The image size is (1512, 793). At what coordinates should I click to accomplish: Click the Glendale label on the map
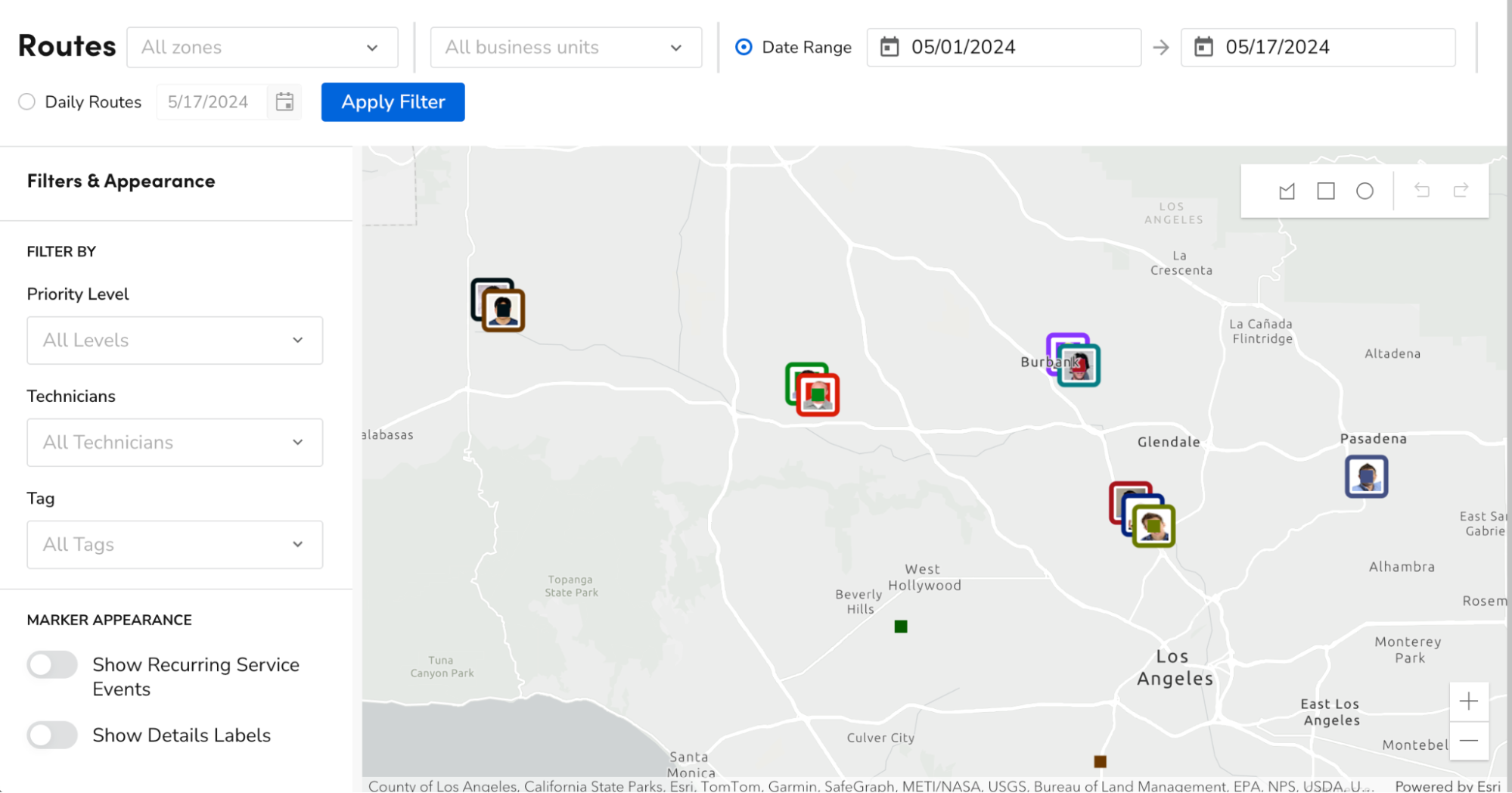pos(1169,442)
